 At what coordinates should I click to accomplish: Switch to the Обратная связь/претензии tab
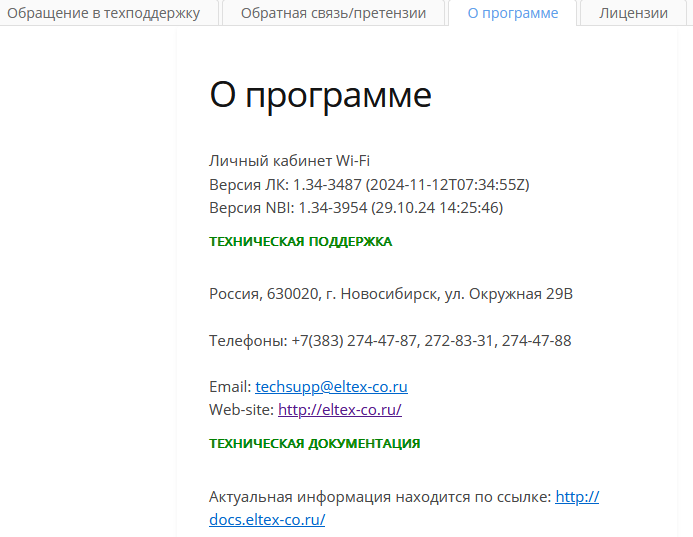(333, 13)
